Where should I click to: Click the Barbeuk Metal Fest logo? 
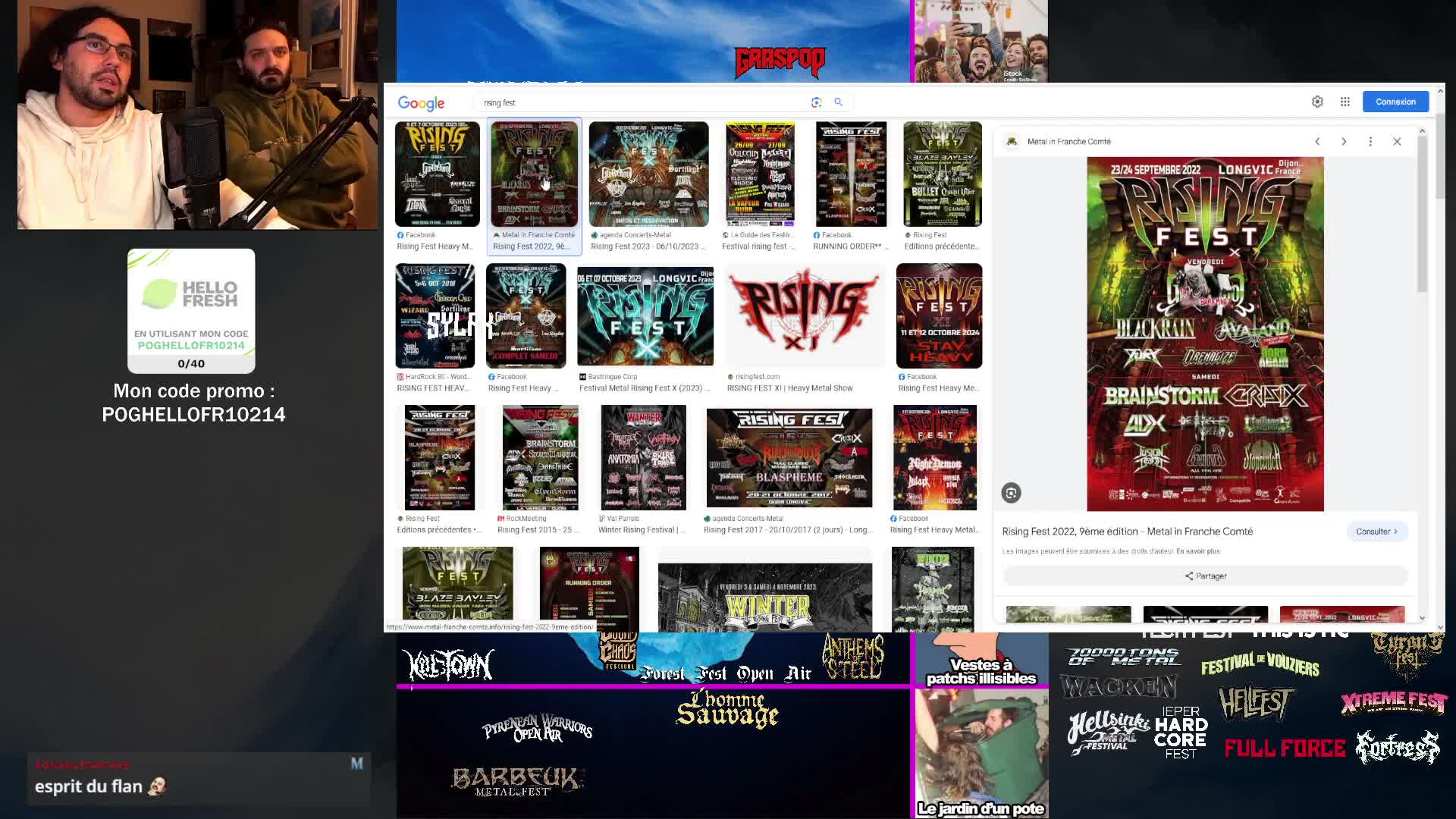click(x=518, y=781)
